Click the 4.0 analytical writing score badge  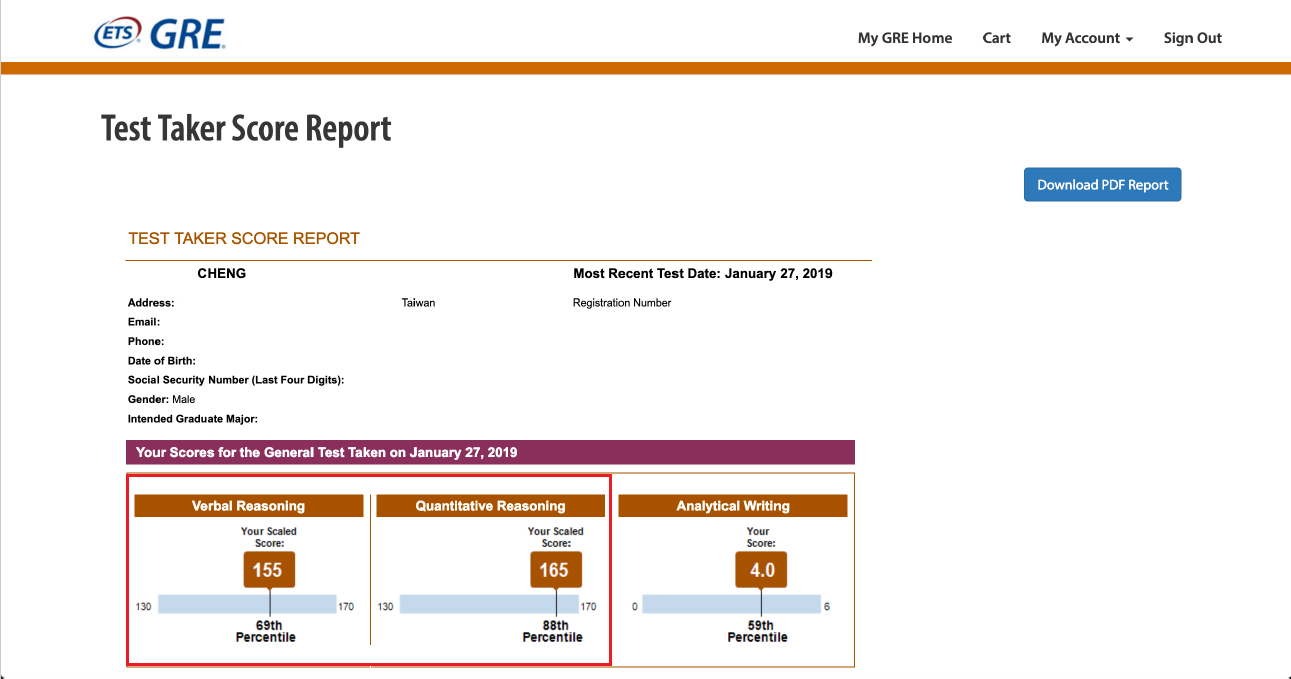762,570
